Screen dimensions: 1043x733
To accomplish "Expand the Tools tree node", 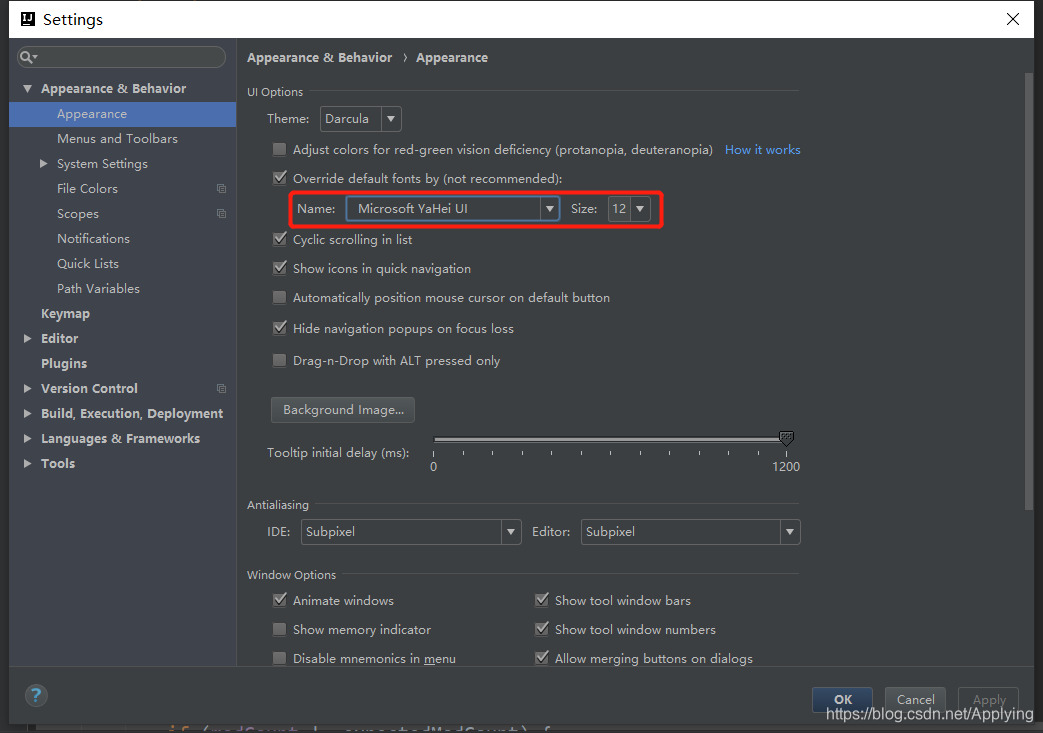I will [27, 464].
